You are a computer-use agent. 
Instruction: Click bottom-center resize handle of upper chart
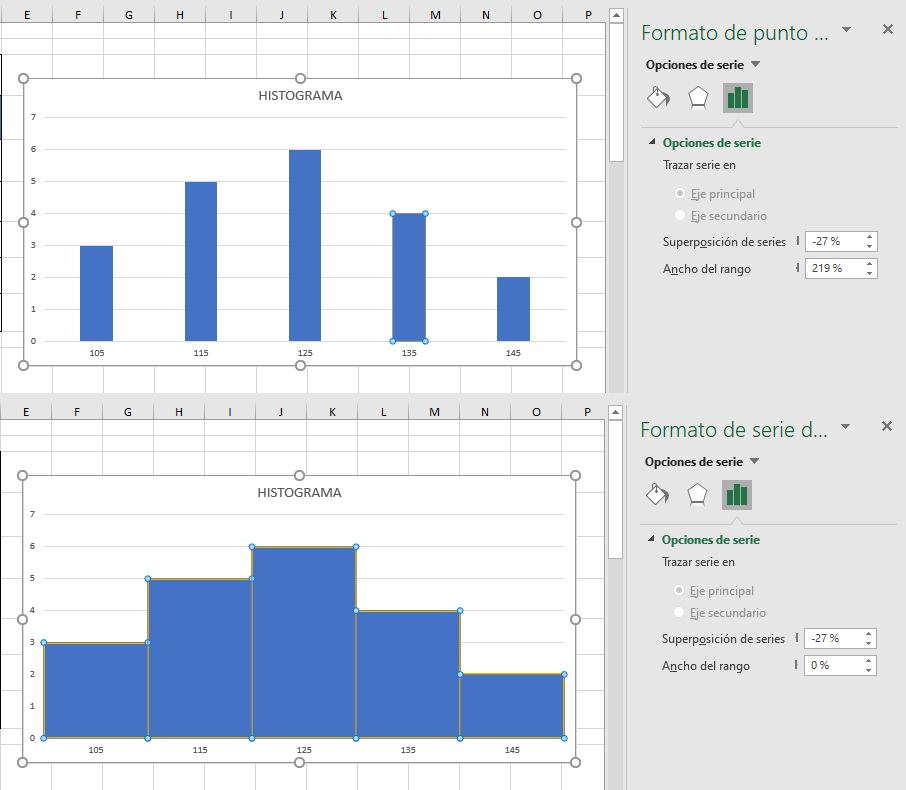point(300,365)
